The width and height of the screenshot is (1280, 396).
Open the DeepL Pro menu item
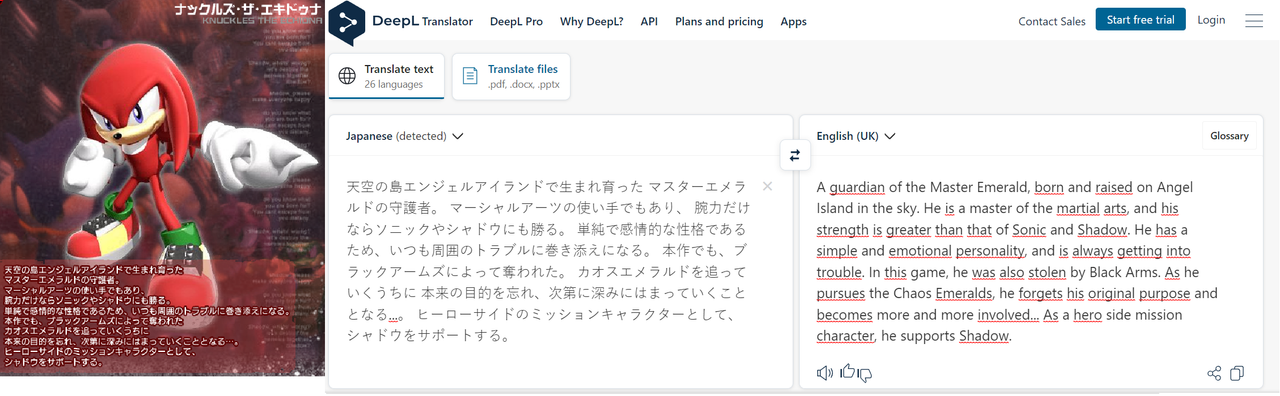pyautogui.click(x=515, y=21)
